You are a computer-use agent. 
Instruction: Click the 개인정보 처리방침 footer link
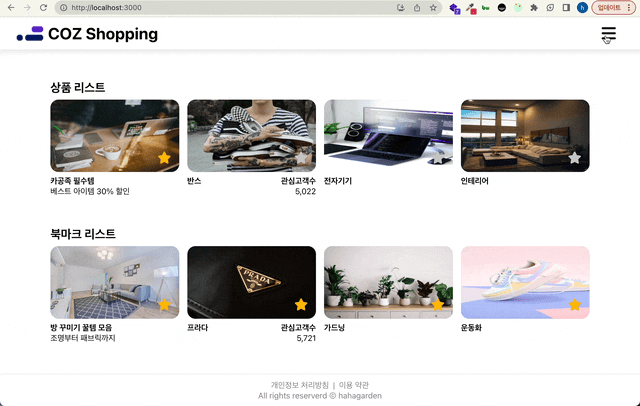pos(300,385)
